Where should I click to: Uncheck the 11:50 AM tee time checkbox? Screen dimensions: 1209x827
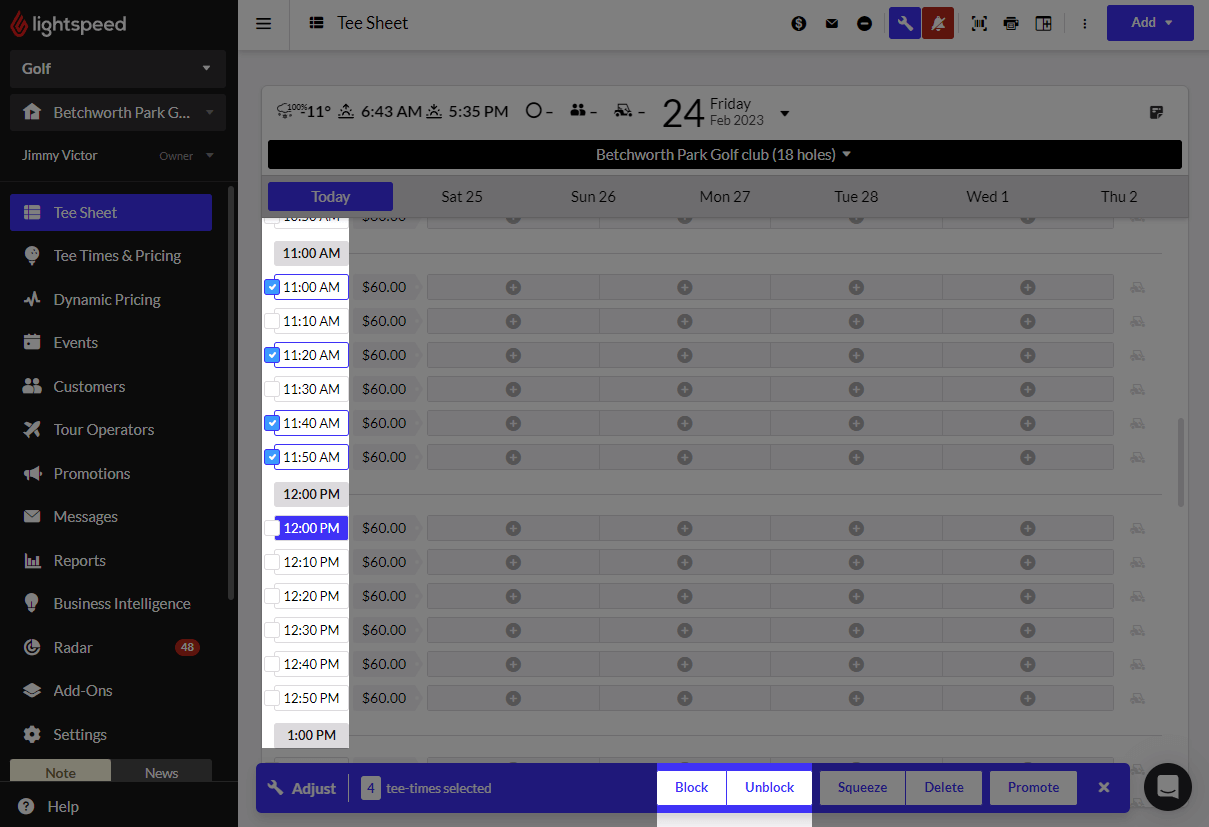click(271, 457)
